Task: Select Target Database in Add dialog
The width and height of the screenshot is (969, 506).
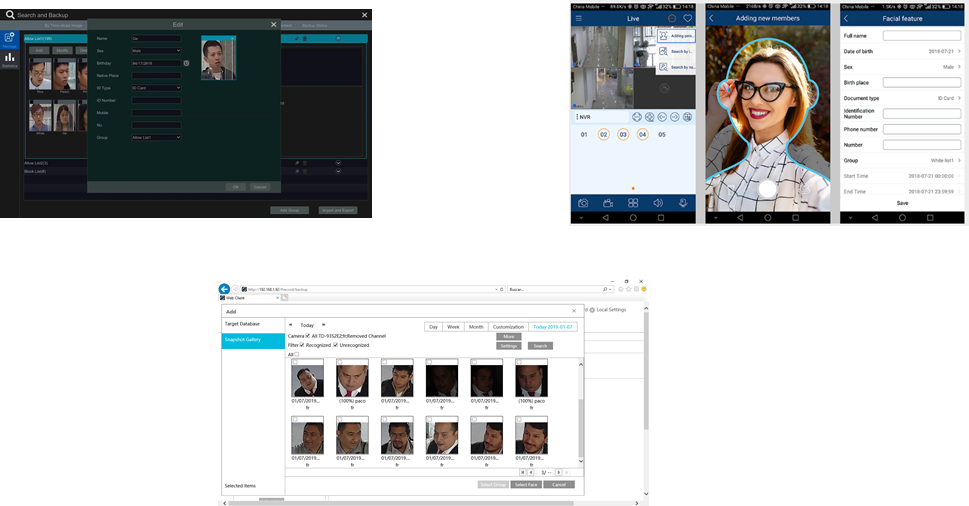Action: coord(253,324)
